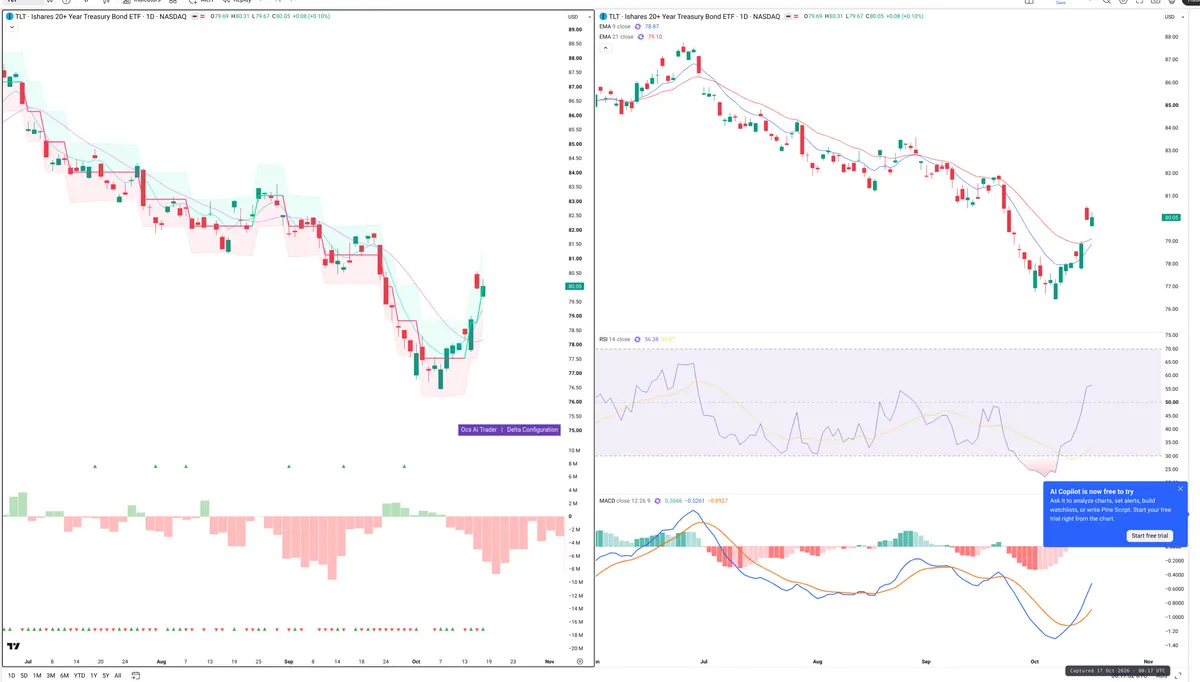This screenshot has height=682, width=1200.
Task: Click the AI Copilot is now free to try heading
Action: (x=1092, y=492)
